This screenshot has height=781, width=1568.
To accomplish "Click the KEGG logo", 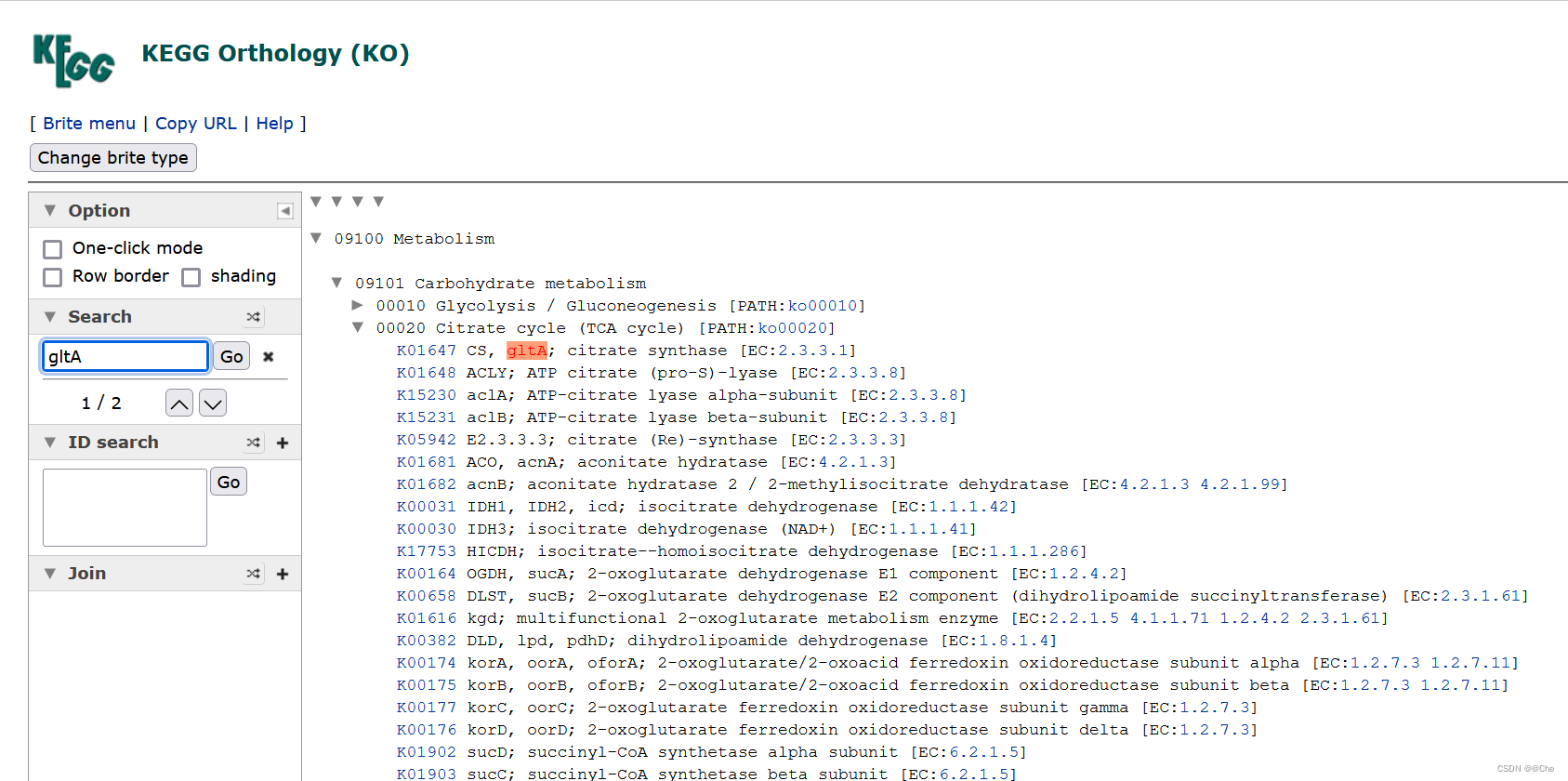I will point(73,60).
